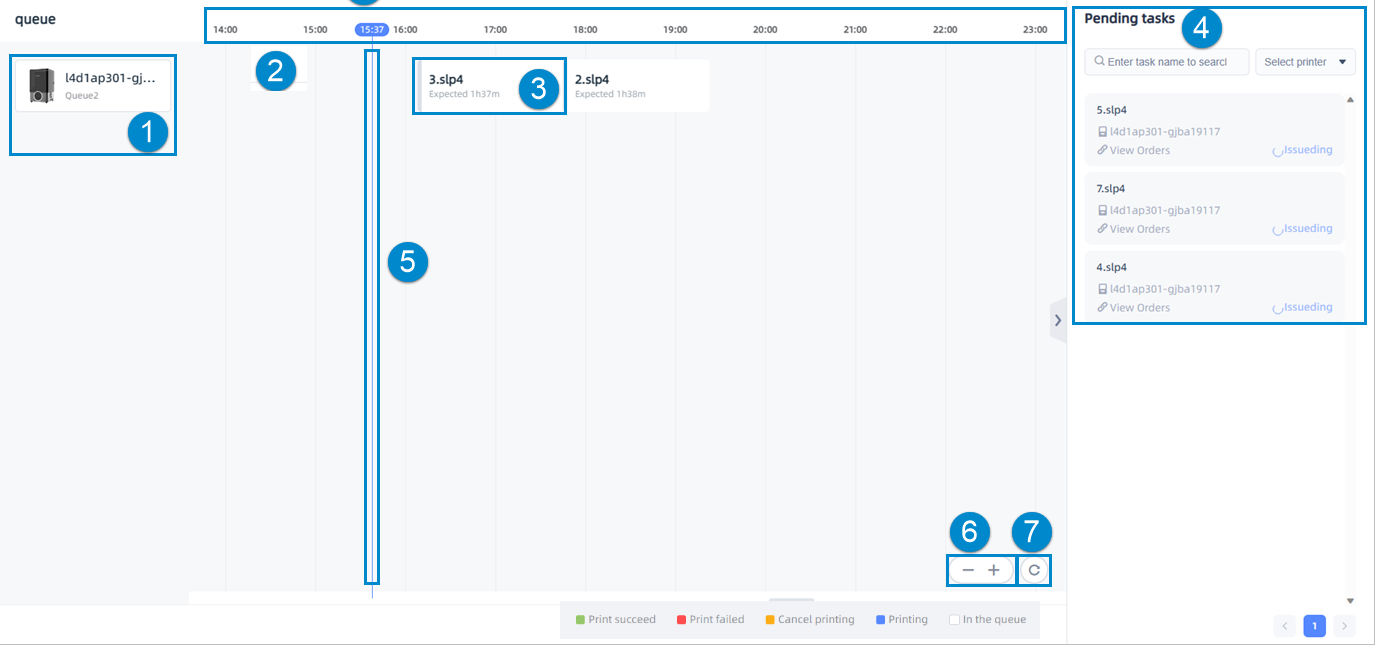
Task: Collapse the Pending tasks side panel
Action: click(1058, 320)
